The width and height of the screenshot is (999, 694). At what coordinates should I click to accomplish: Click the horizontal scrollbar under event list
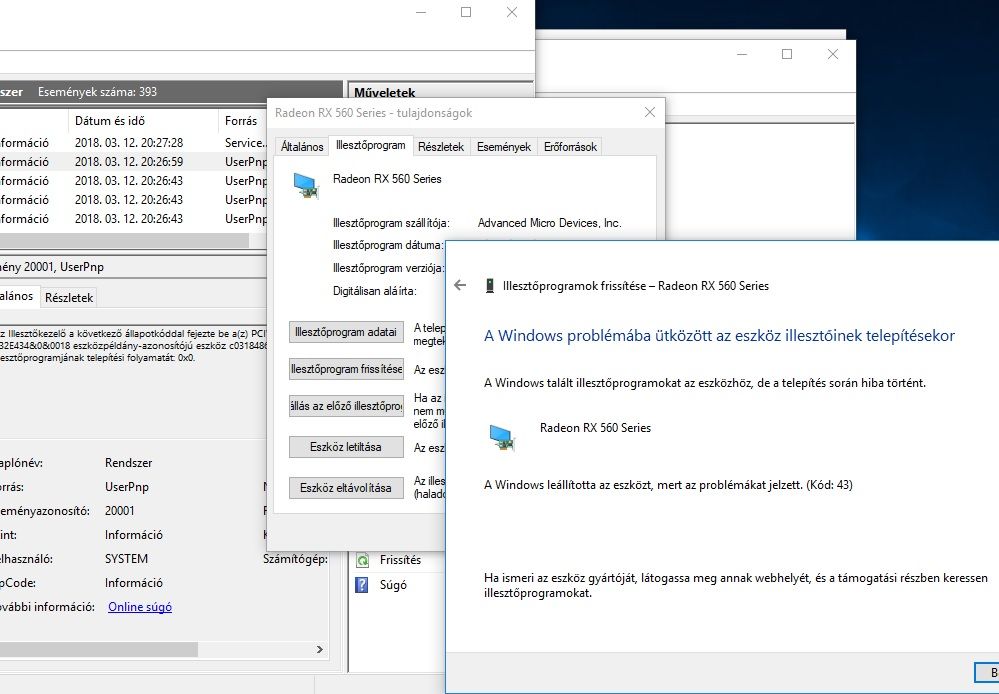click(x=124, y=241)
